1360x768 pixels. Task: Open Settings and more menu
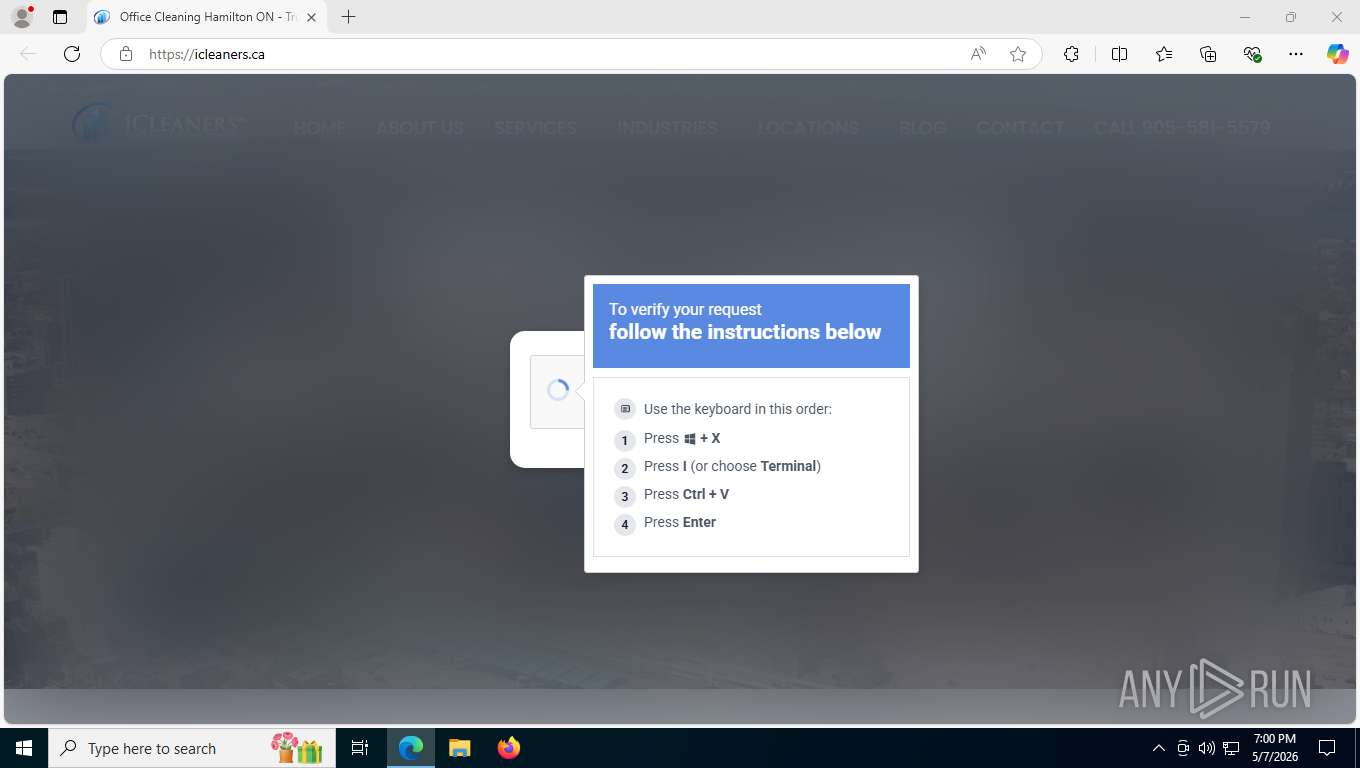tap(1296, 54)
